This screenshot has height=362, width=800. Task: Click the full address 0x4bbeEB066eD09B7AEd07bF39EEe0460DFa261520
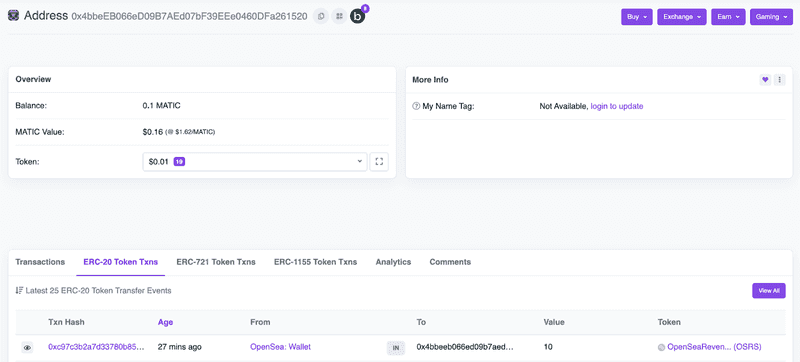point(189,16)
